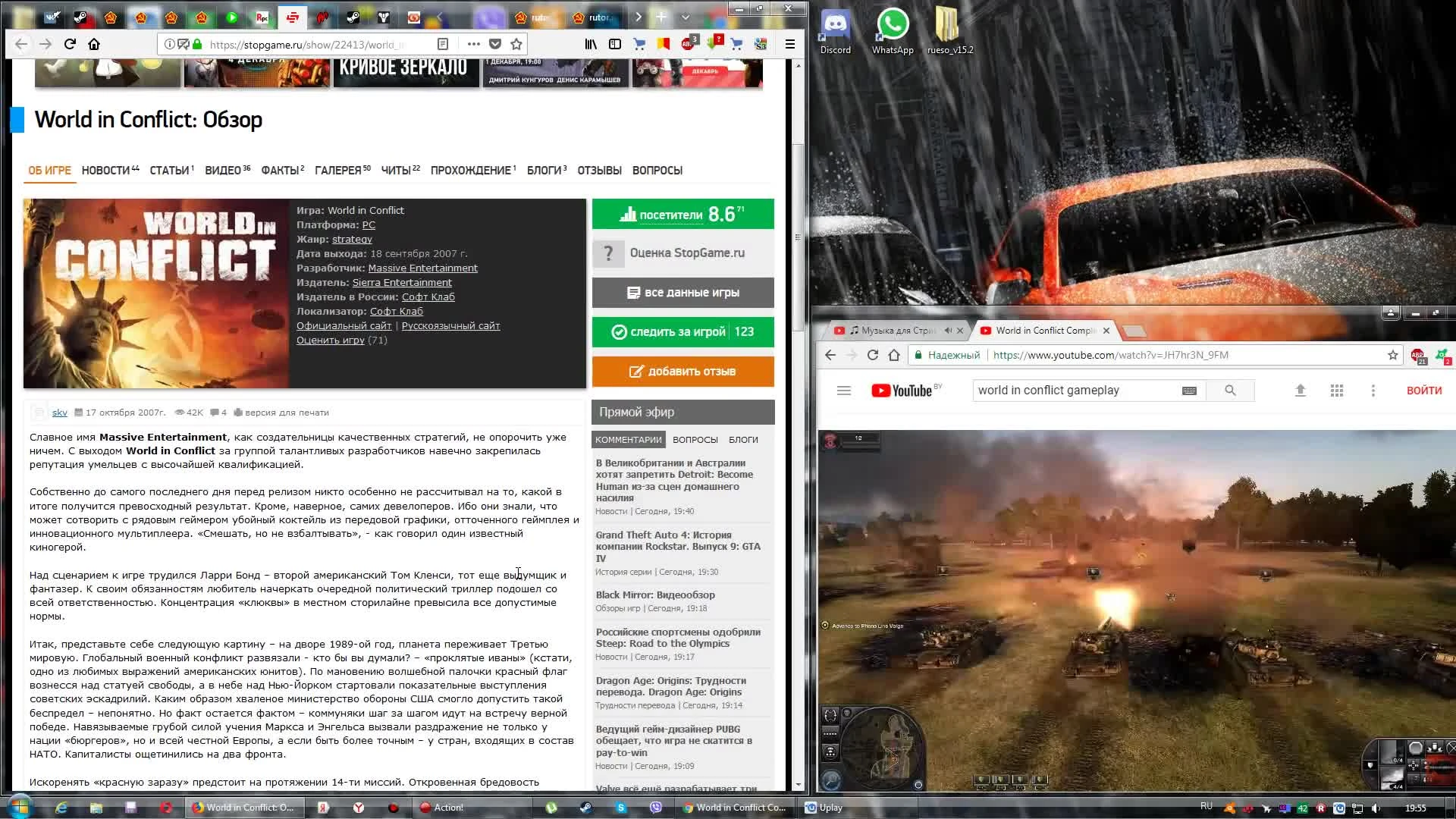Toggle the Firefox sidebar icon
This screenshot has height=819, width=1456.
tap(615, 44)
